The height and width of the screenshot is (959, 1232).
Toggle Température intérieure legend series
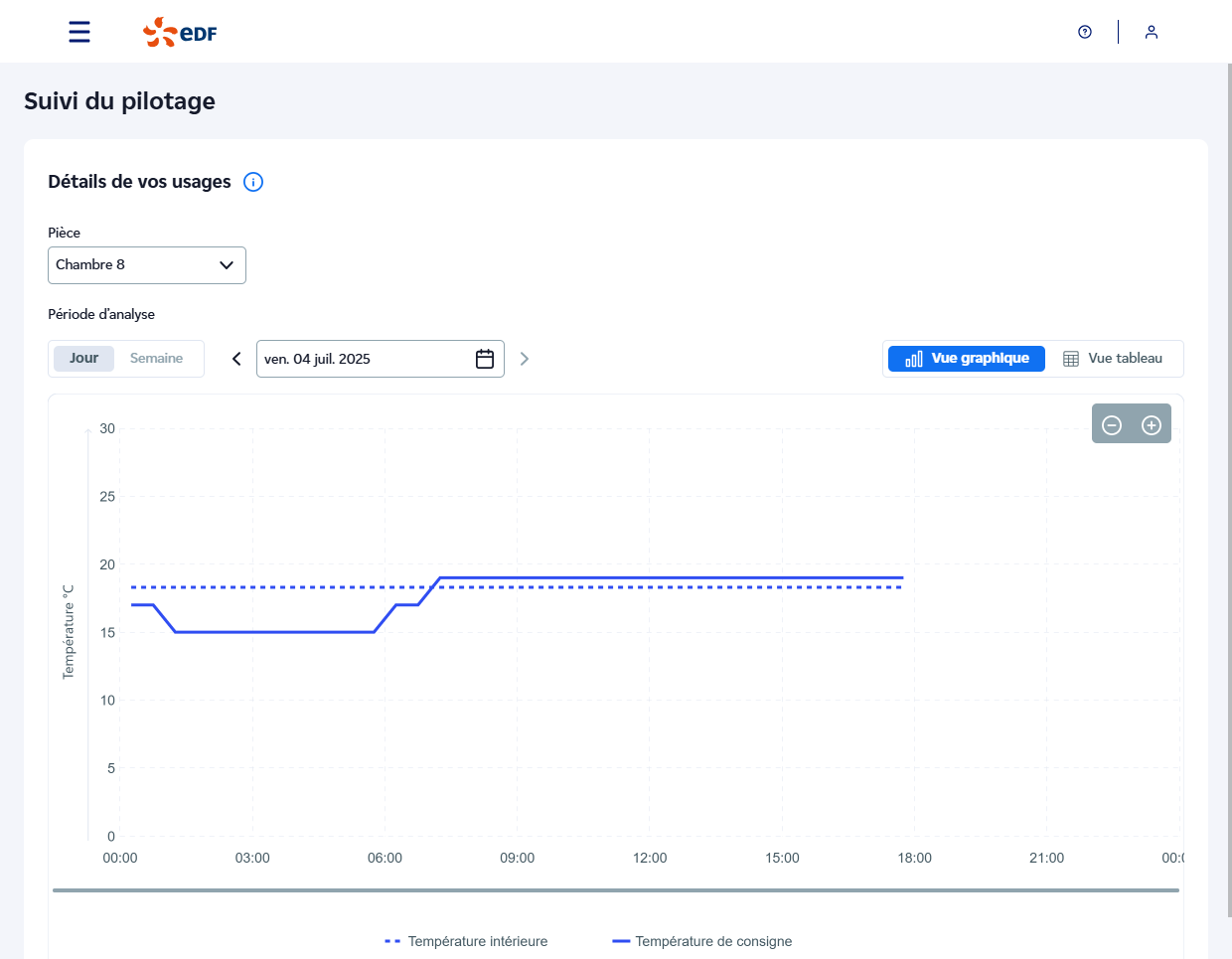(466, 941)
